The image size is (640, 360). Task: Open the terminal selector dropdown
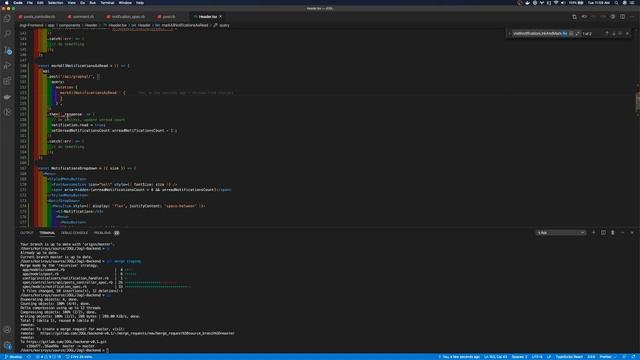click(x=561, y=233)
